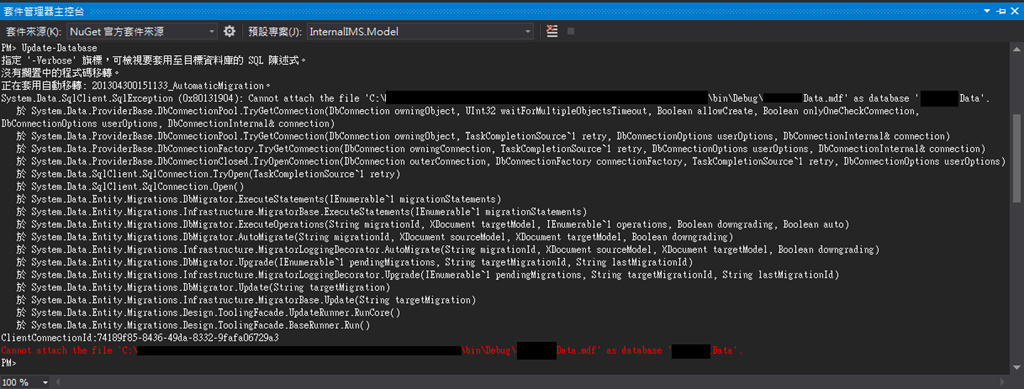
Task: Close the 套件管理器主控台 panel
Action: (1015, 12)
